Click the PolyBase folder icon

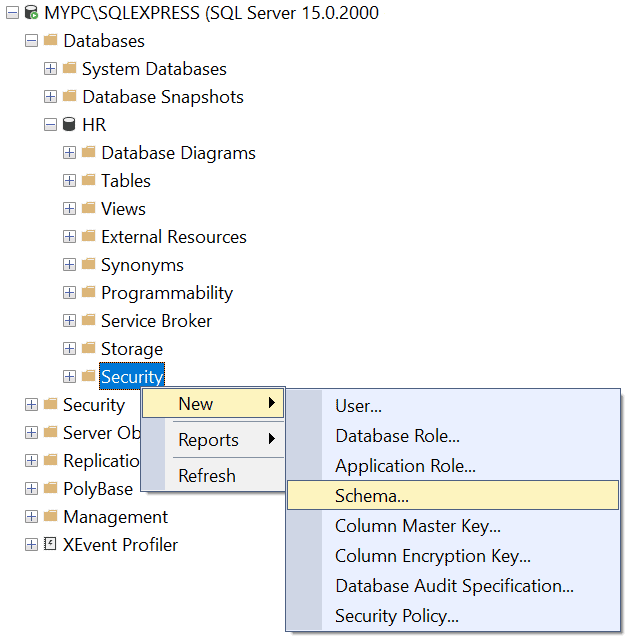click(50, 489)
